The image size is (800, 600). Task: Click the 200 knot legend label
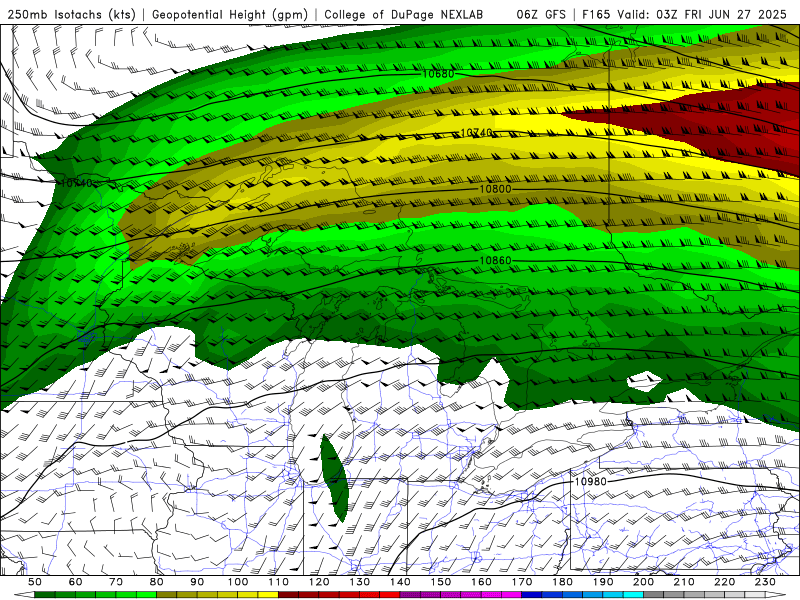click(644, 582)
